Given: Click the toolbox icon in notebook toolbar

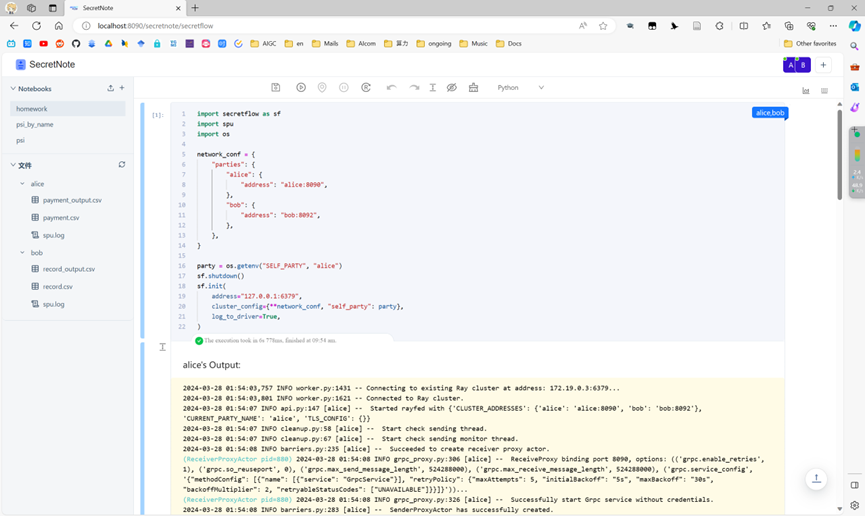Looking at the screenshot, I should point(474,88).
